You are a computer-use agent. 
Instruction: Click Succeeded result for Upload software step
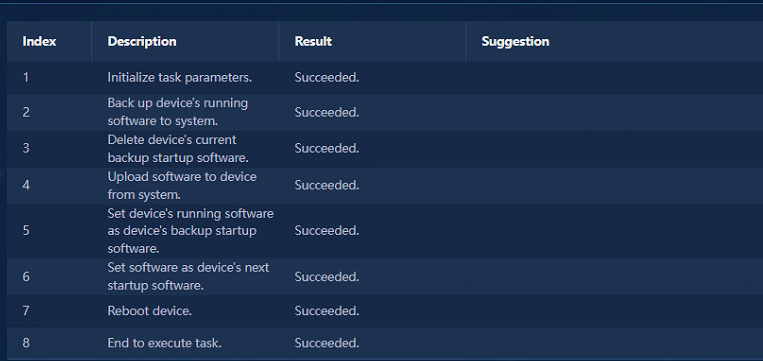[327, 185]
